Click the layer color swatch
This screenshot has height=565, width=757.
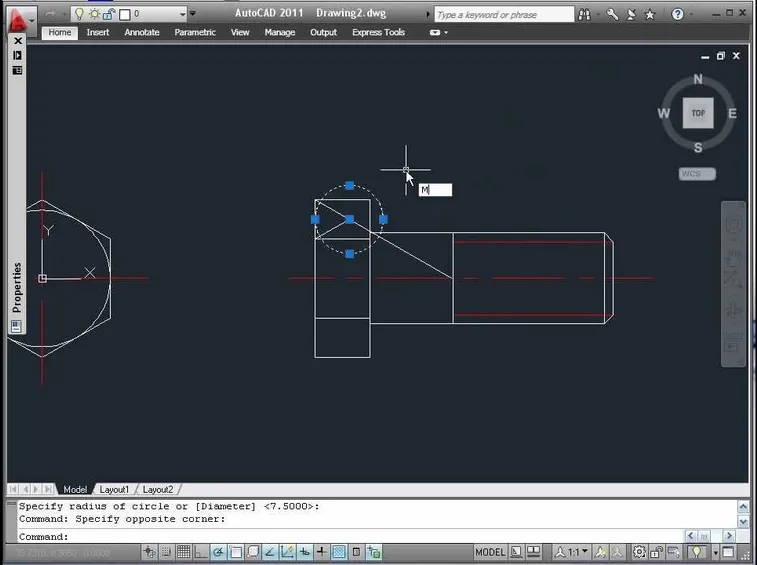click(x=125, y=14)
